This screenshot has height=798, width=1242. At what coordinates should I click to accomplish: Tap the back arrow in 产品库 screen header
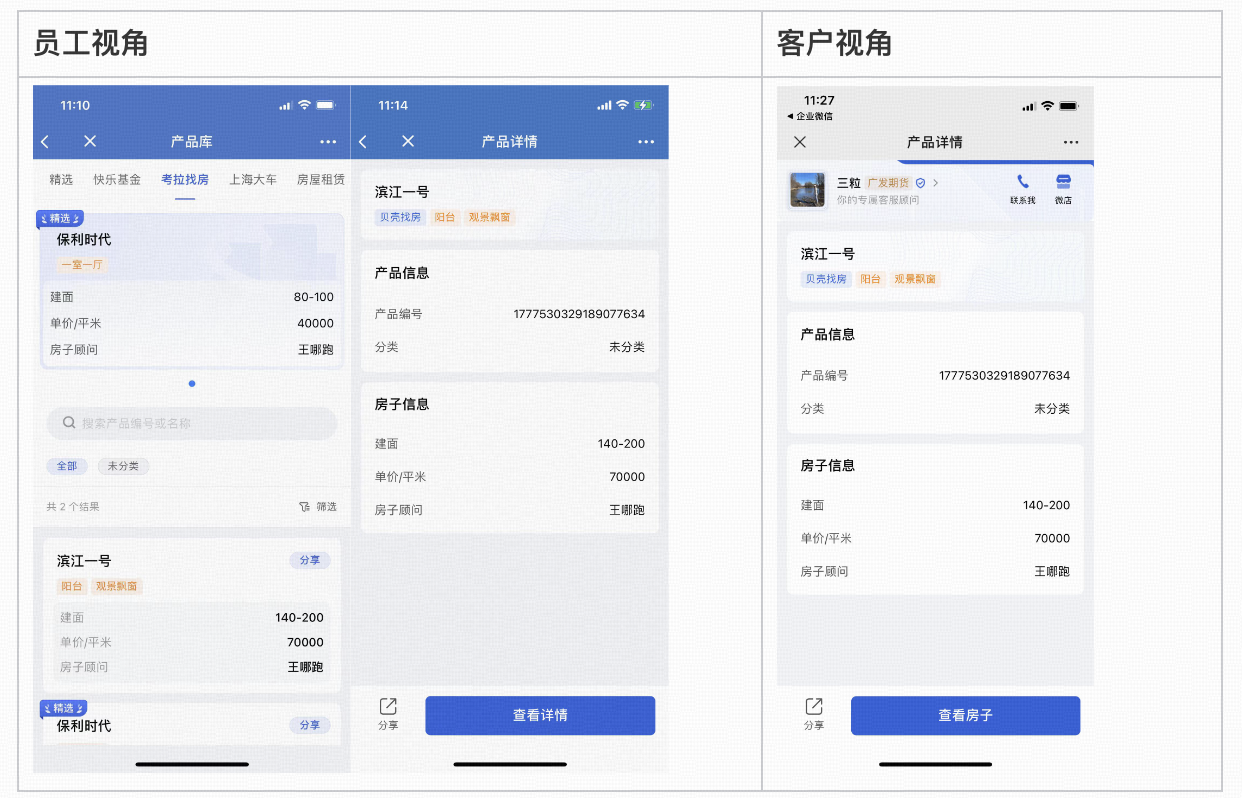tap(45, 142)
